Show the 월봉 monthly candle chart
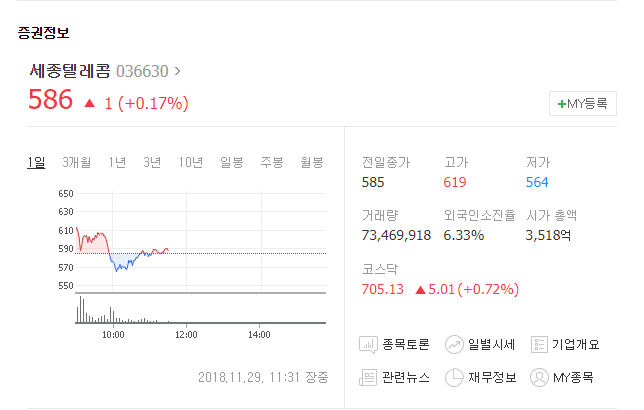The image size is (644, 410). [312, 163]
